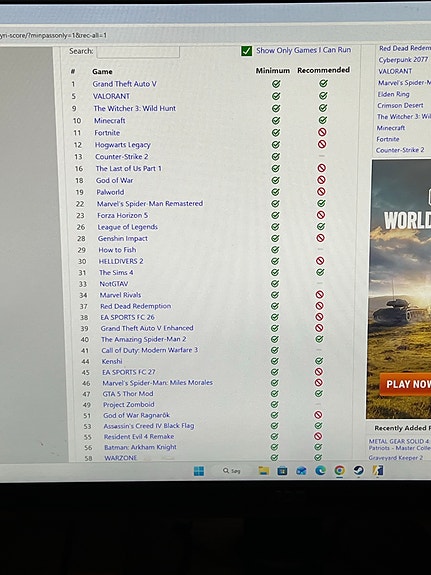Uncheck Show Only Games I Can Run

[246, 51]
